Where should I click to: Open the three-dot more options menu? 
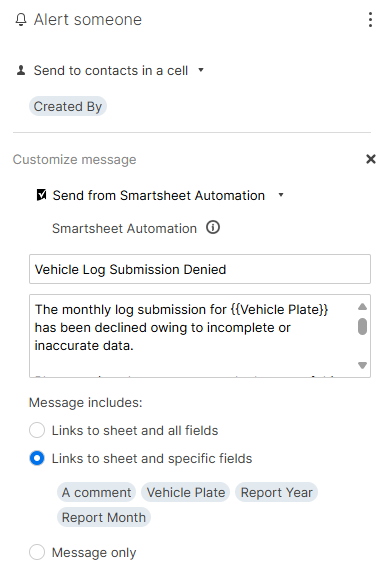pyautogui.click(x=370, y=20)
